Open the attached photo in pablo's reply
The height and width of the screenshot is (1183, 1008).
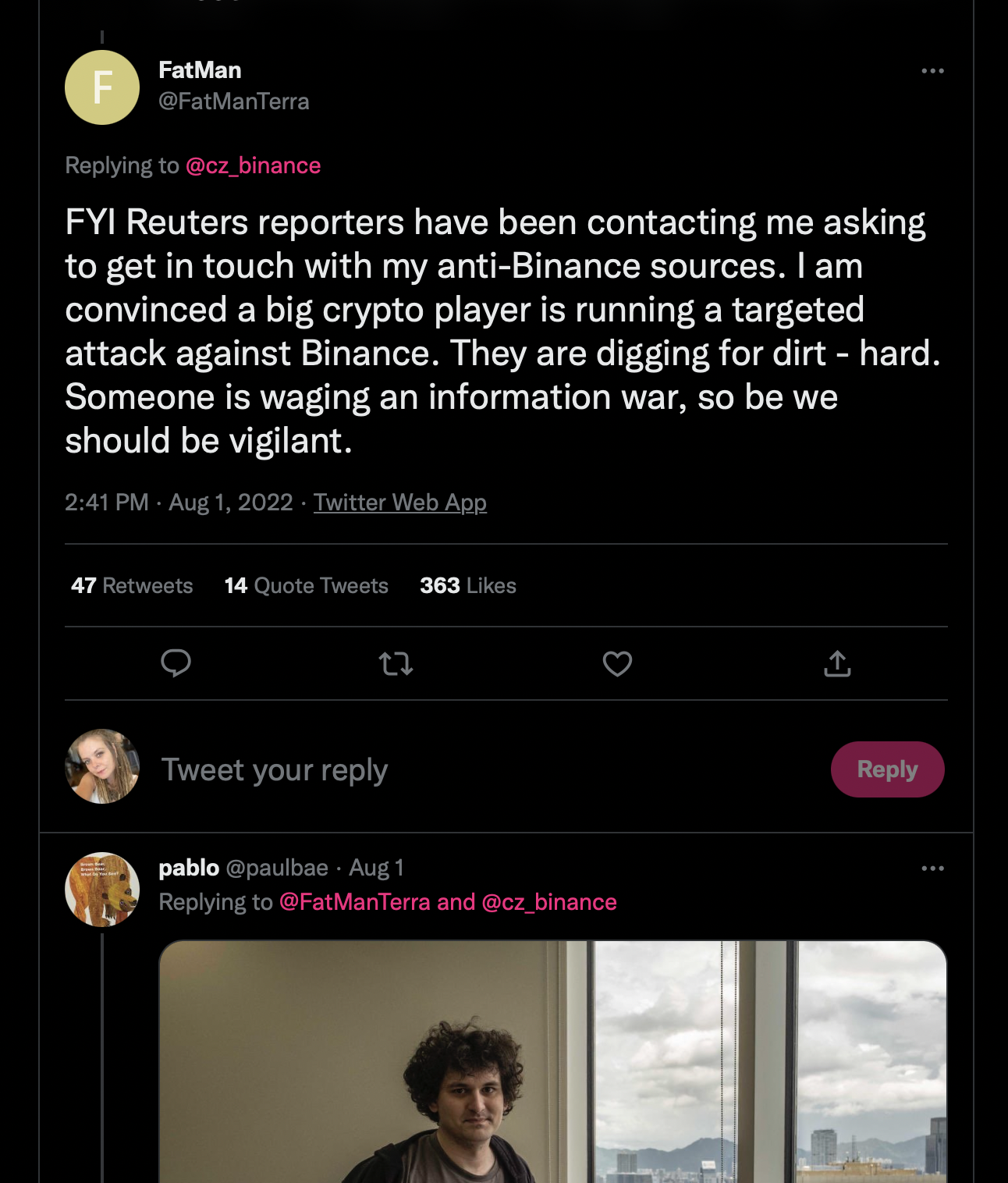pos(553,1062)
